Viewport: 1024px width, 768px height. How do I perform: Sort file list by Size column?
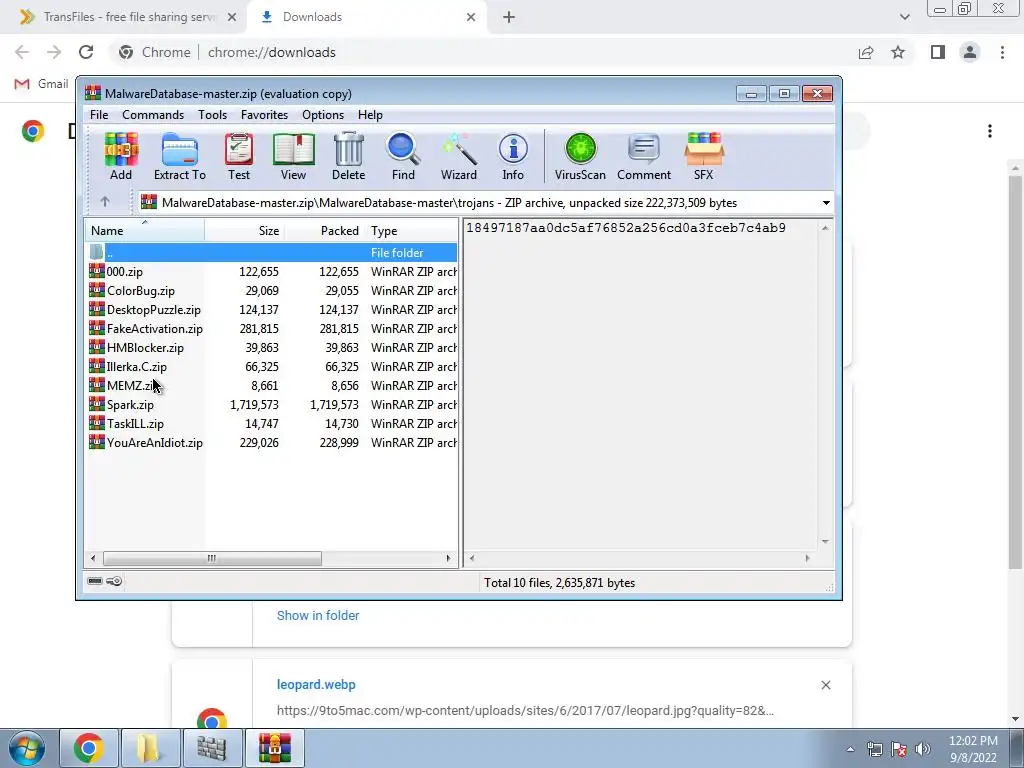tap(244, 231)
